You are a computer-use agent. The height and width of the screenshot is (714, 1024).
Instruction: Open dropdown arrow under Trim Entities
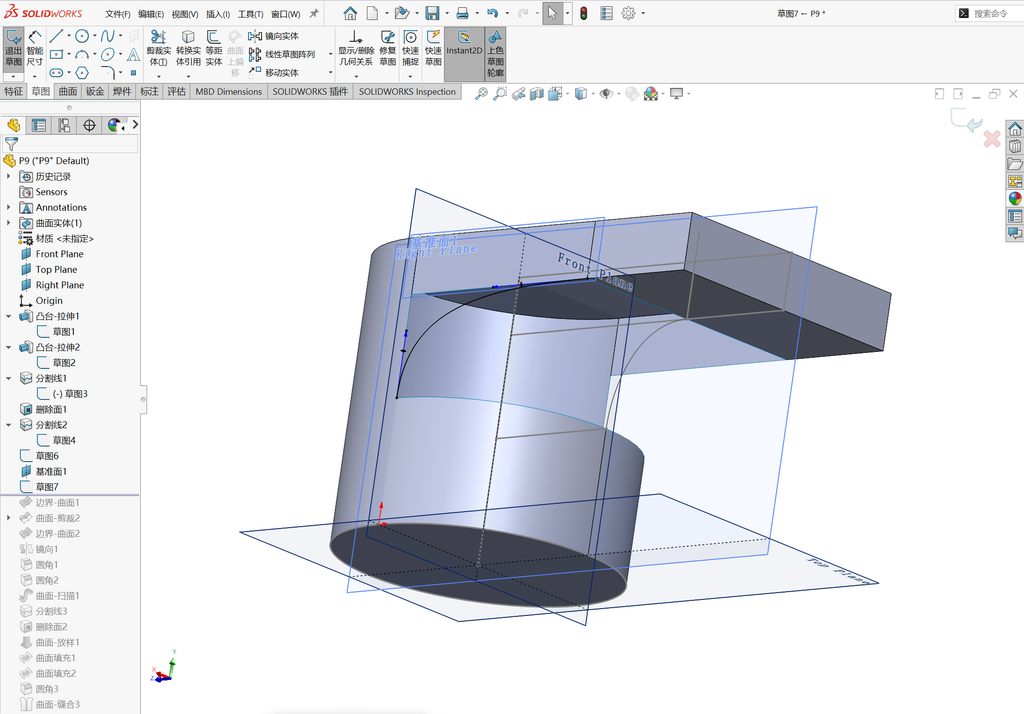[159, 76]
